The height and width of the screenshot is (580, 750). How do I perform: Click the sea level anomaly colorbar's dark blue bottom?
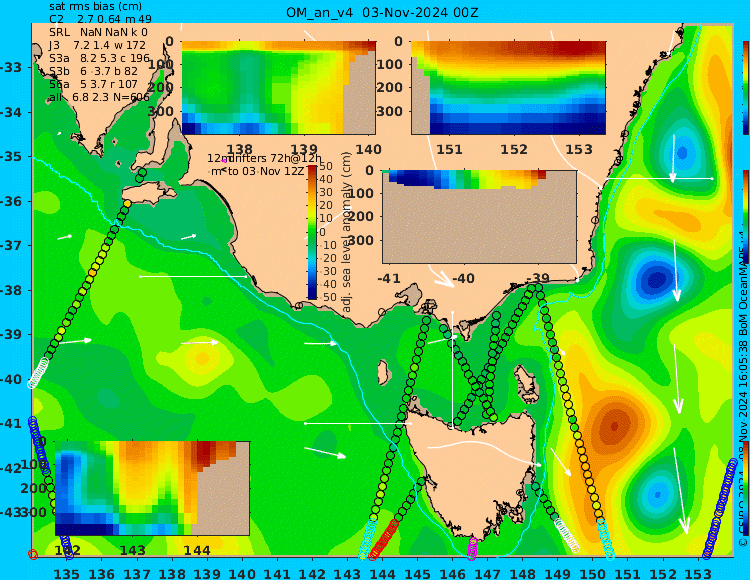(x=312, y=296)
